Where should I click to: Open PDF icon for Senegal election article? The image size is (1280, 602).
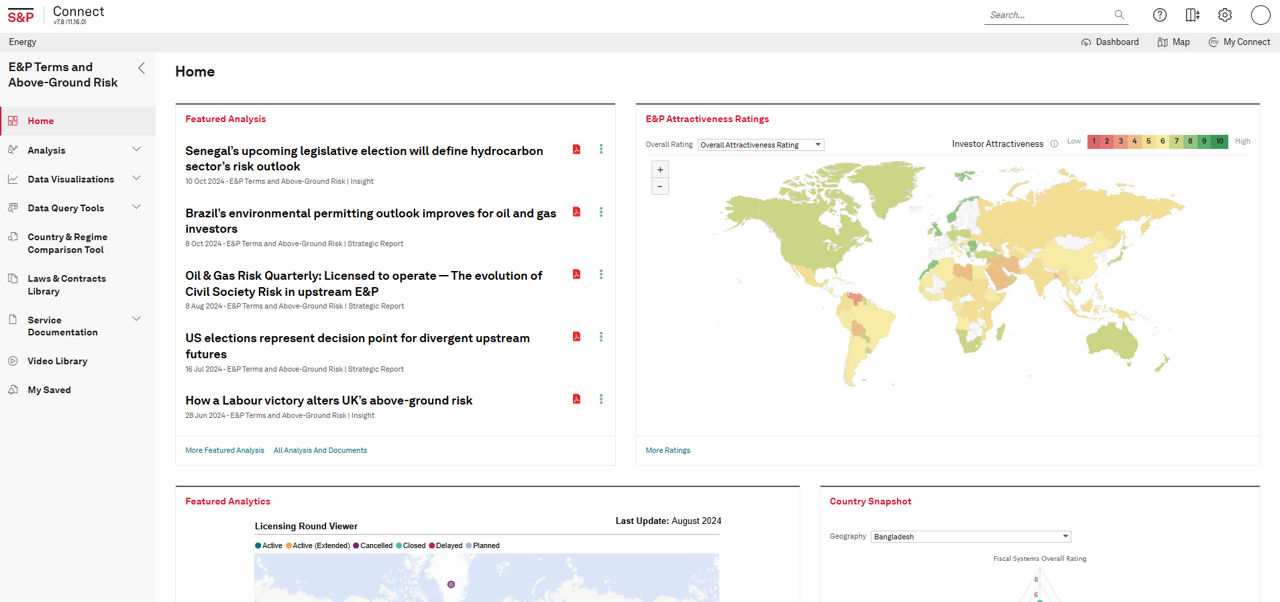[x=577, y=150]
